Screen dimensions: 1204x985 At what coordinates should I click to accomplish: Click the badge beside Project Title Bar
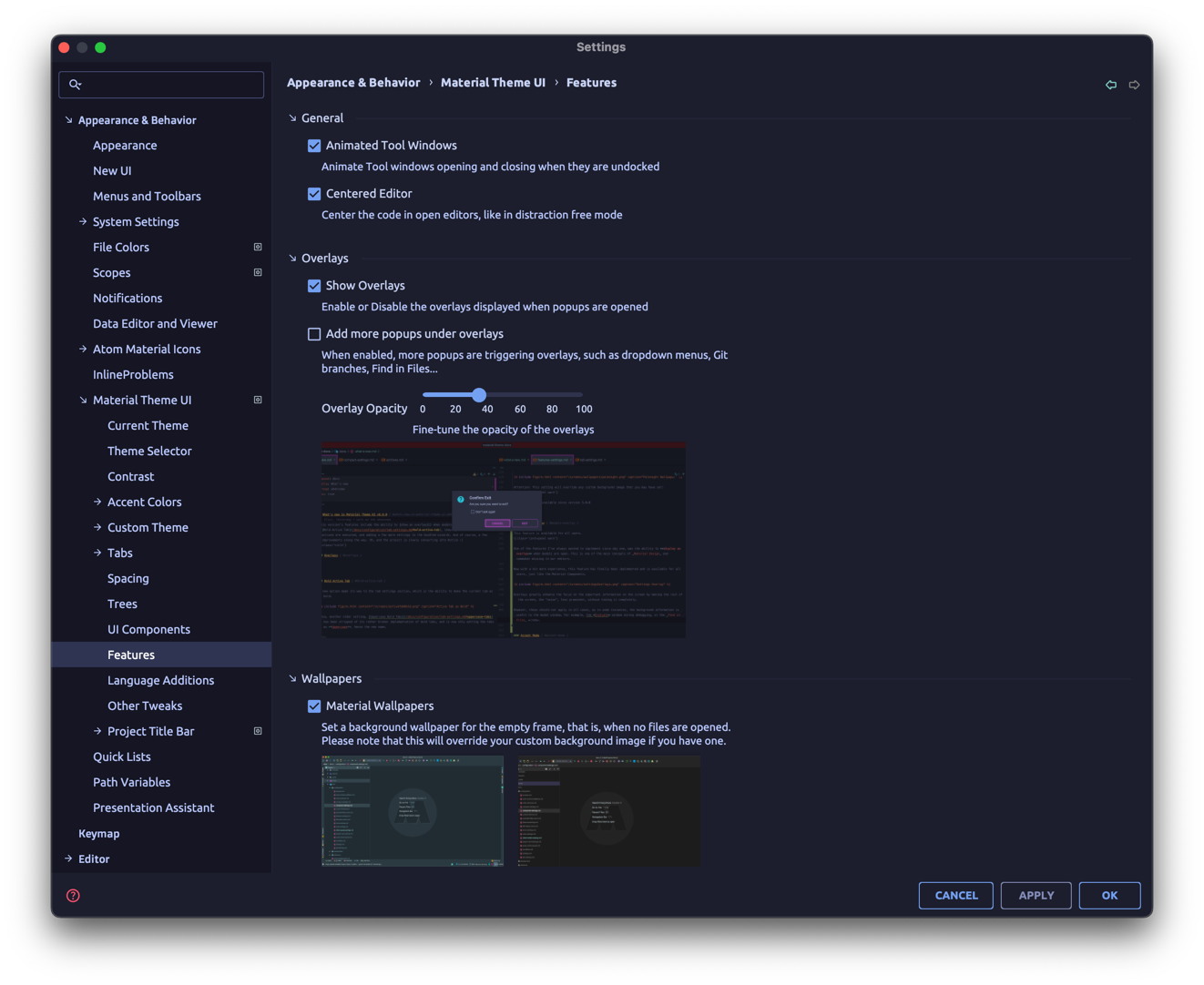click(257, 731)
